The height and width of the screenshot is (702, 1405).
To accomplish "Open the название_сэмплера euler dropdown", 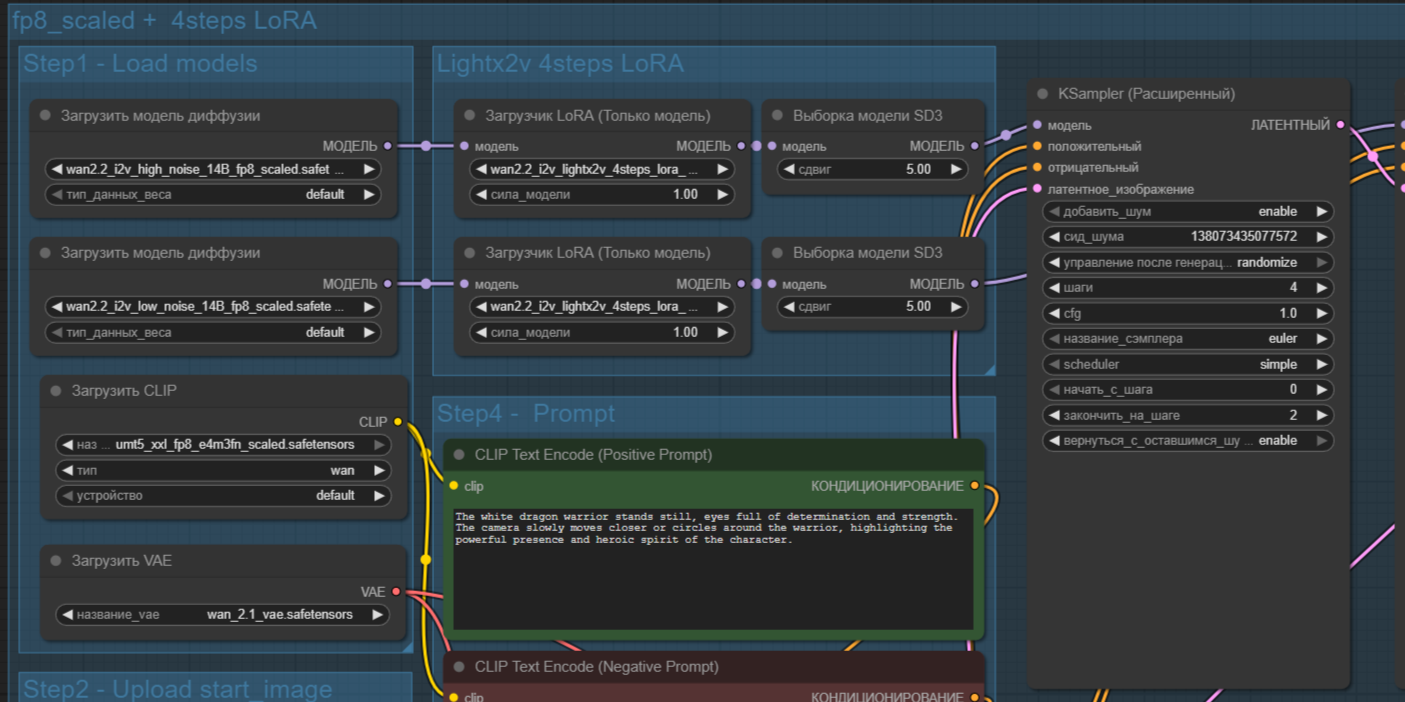I will (1187, 339).
